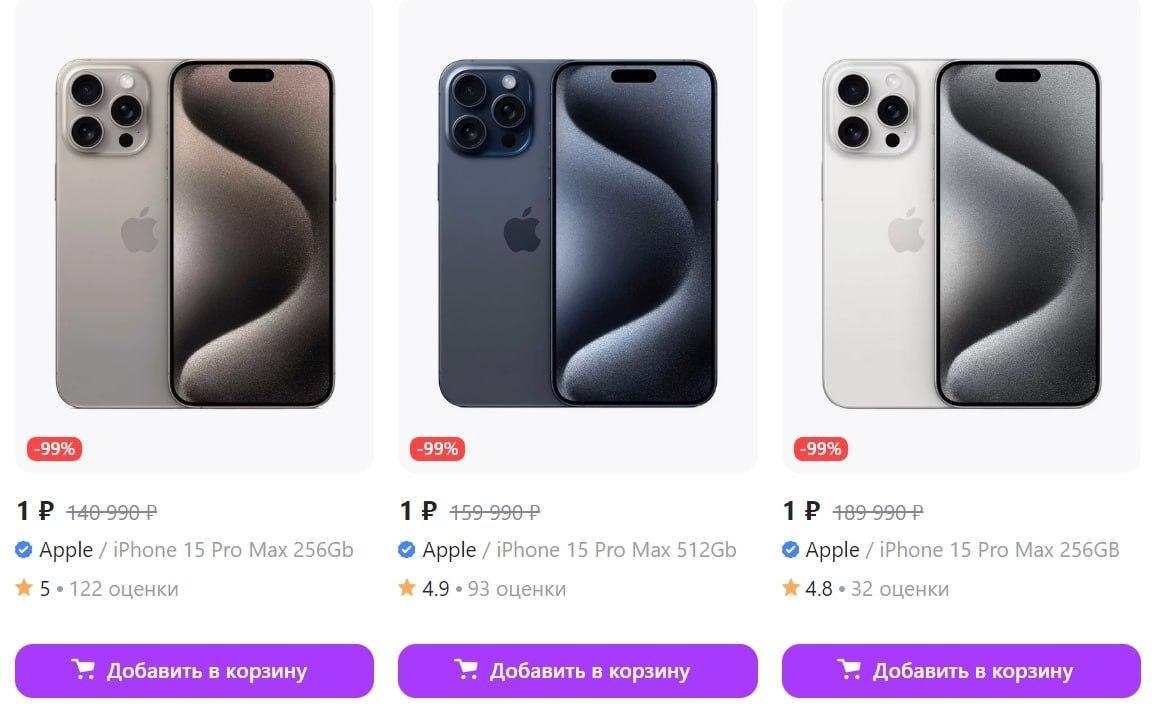Image resolution: width=1157 pixels, height=720 pixels.
Task: View the 93 оценки reviews
Action: coord(517,589)
